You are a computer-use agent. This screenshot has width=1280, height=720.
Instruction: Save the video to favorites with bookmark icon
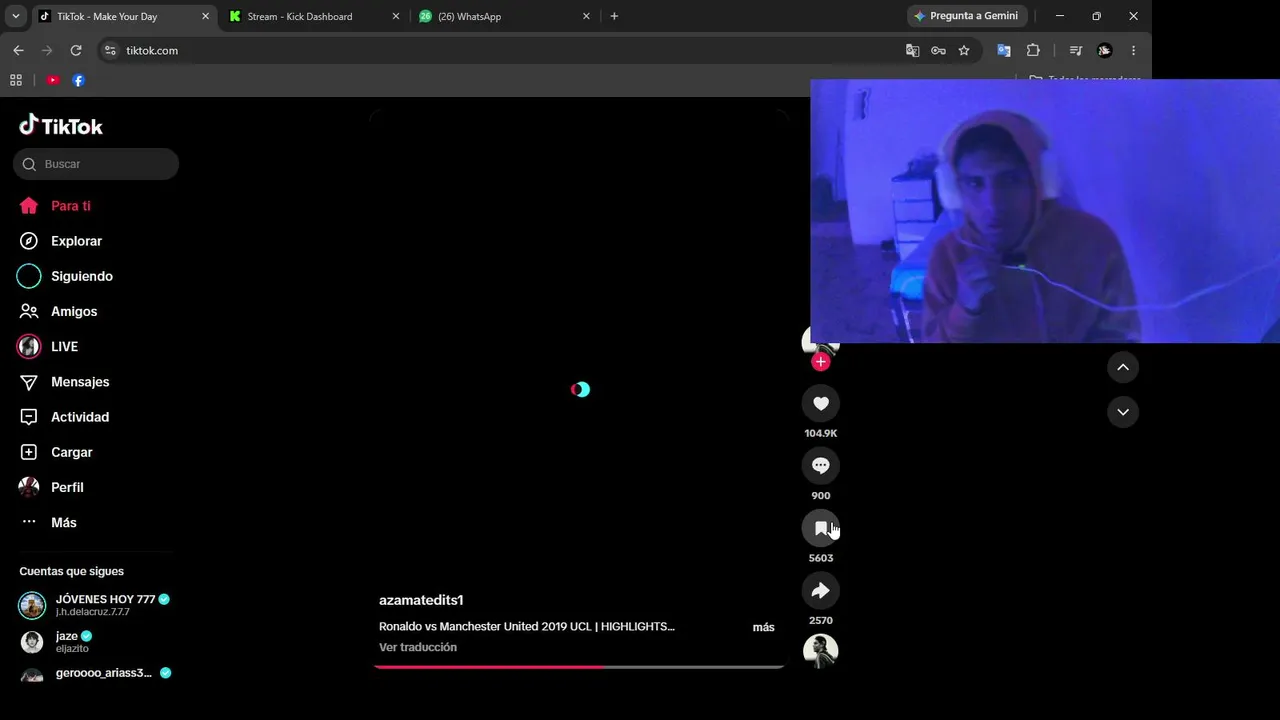820,528
